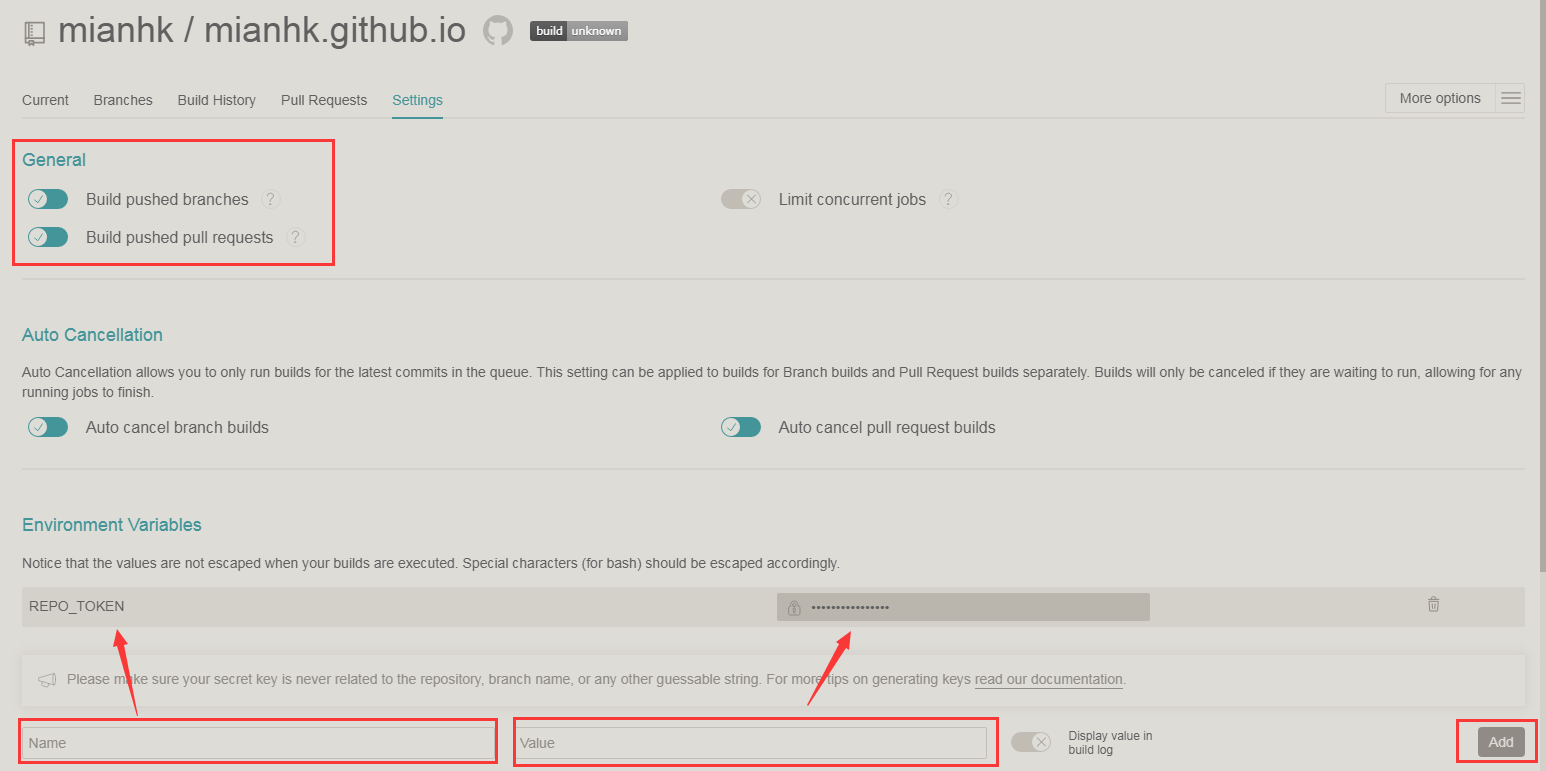This screenshot has width=1546, height=771.
Task: Select the Settings tab
Action: click(x=417, y=100)
